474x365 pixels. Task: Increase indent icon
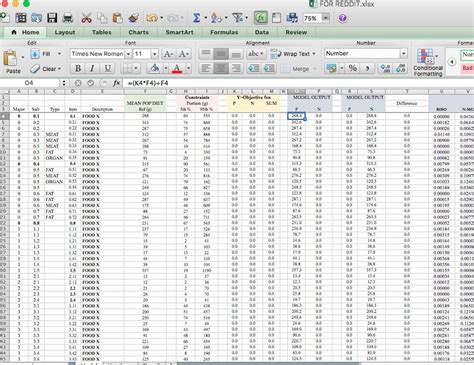click(269, 68)
